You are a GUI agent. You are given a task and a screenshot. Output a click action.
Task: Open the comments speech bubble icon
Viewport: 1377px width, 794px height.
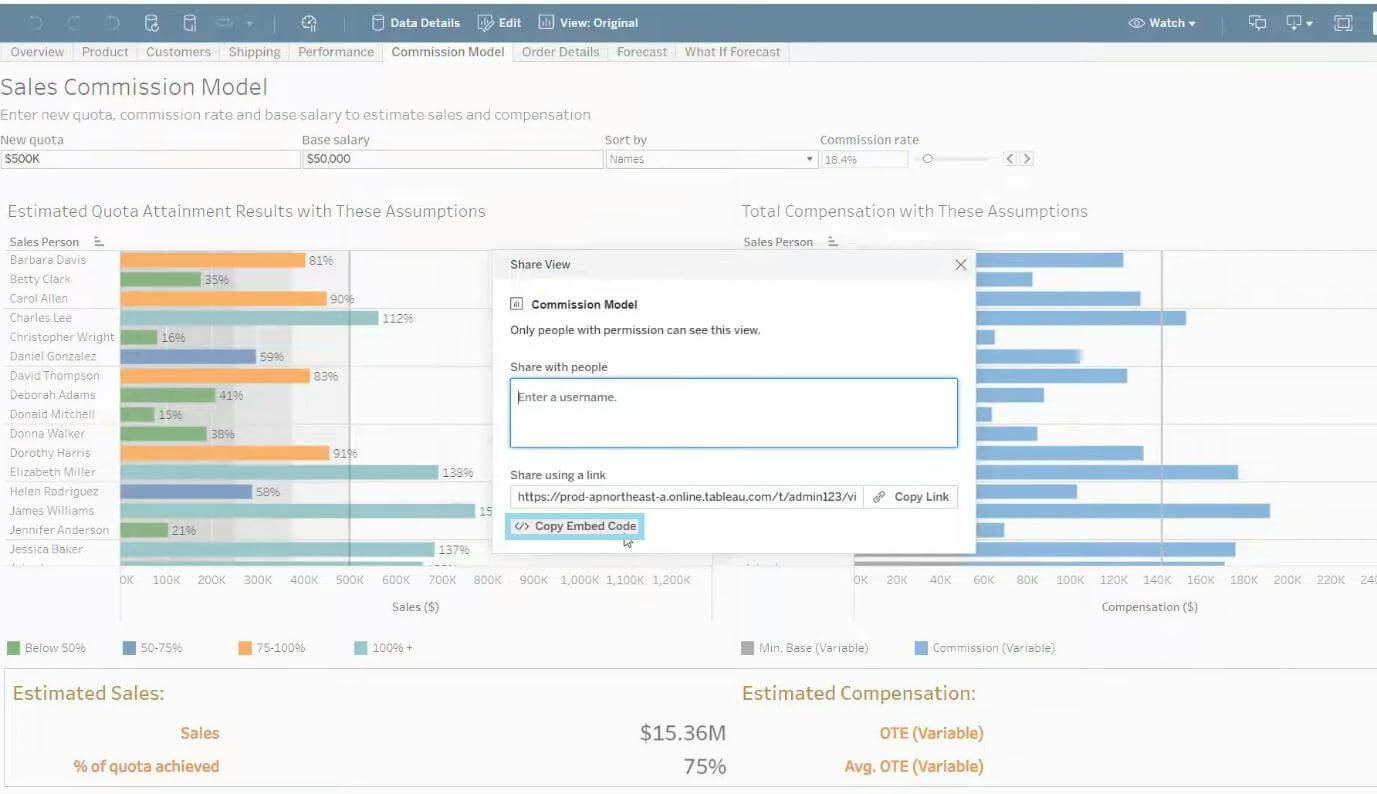[x=1258, y=23]
